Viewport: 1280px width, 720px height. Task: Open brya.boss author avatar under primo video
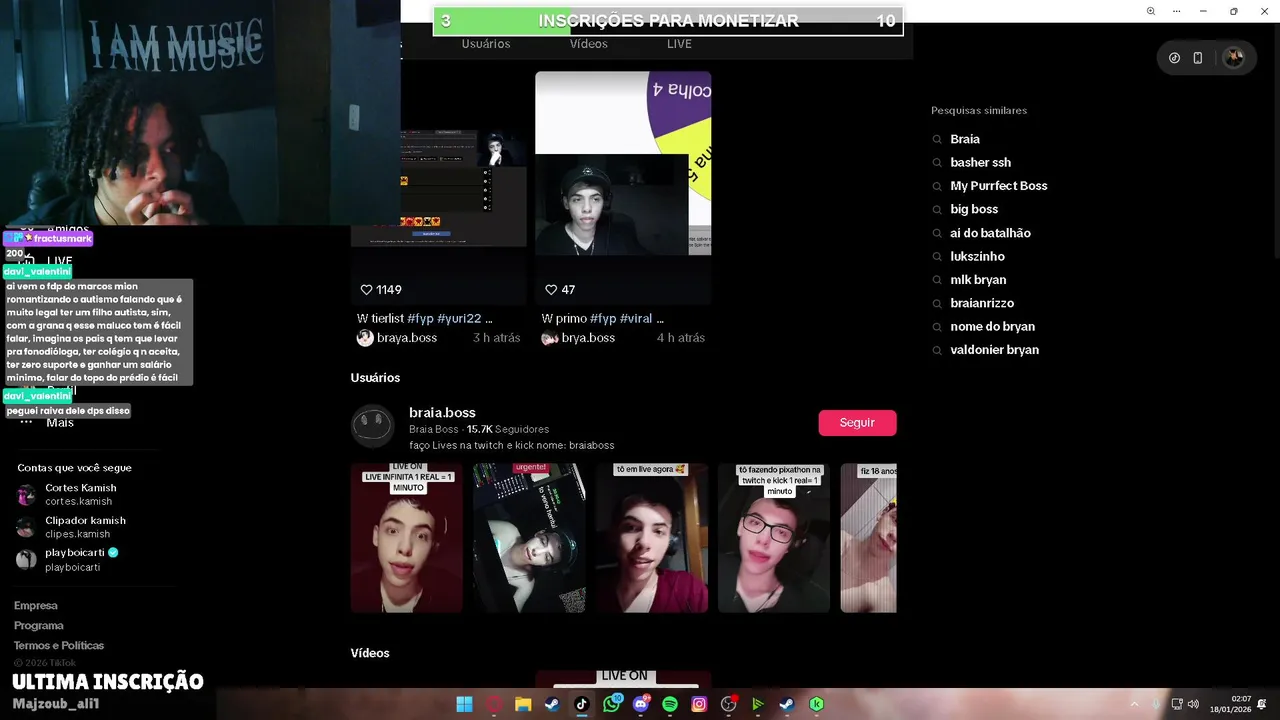point(549,338)
